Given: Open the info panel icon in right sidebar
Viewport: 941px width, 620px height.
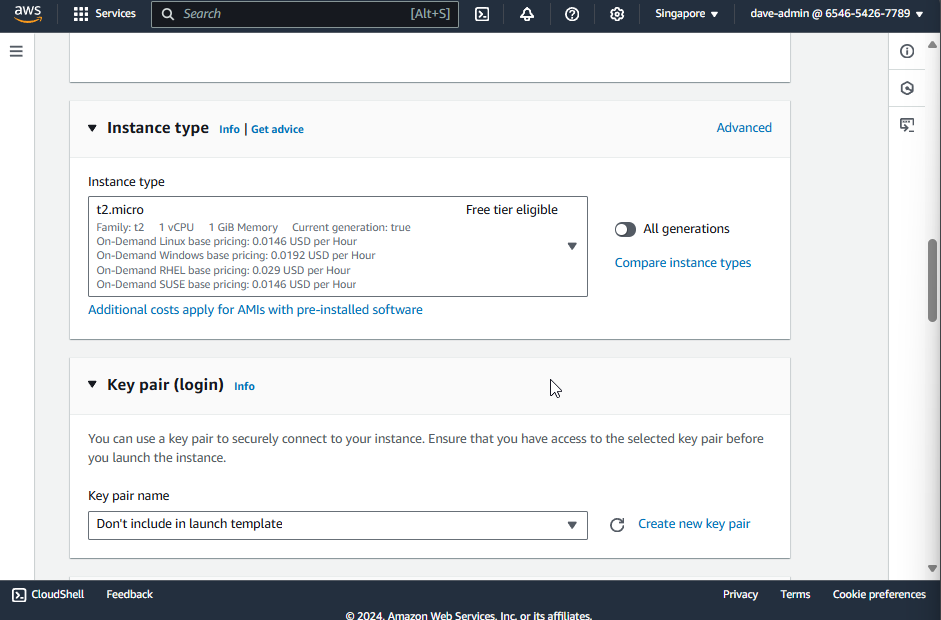Looking at the screenshot, I should click(x=907, y=51).
